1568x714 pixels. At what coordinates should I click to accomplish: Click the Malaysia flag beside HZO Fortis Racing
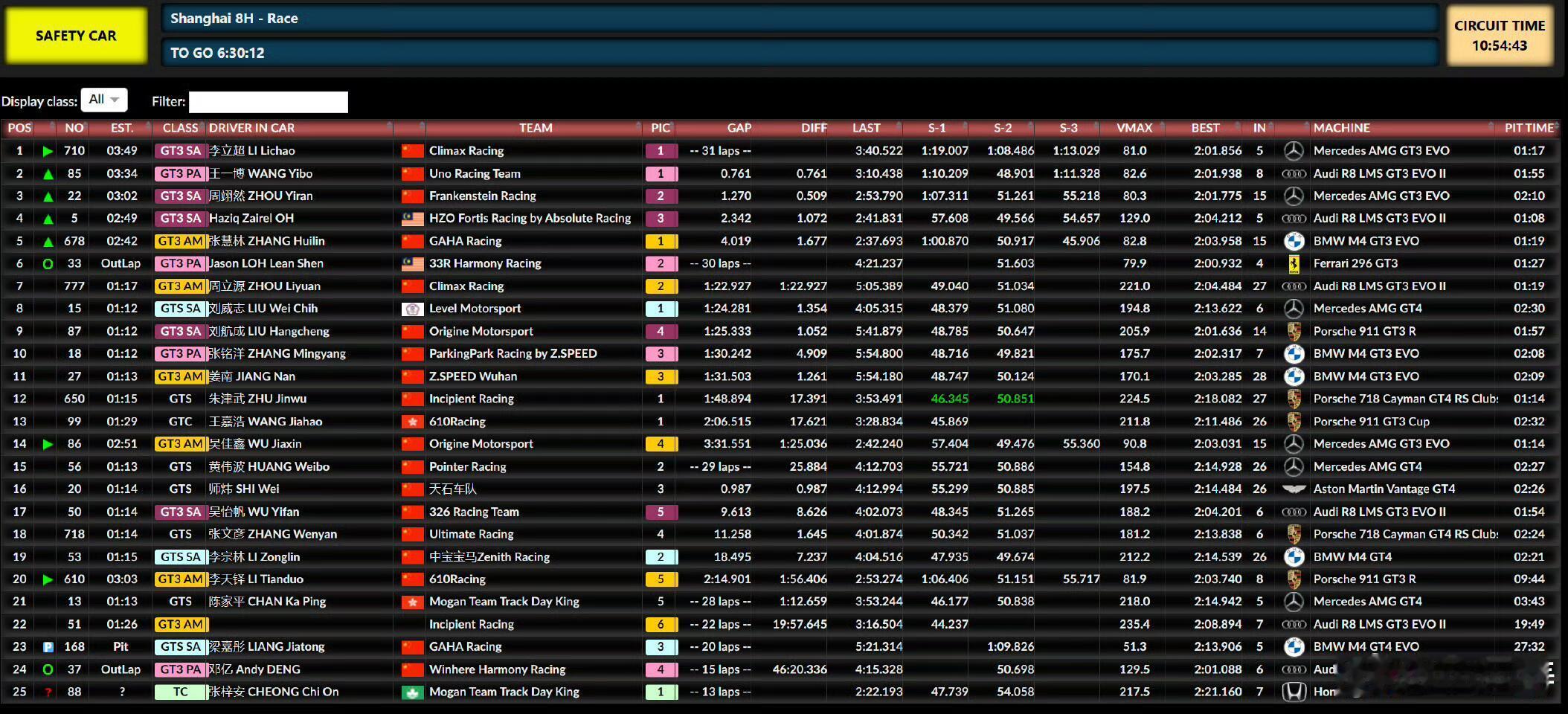click(x=412, y=219)
